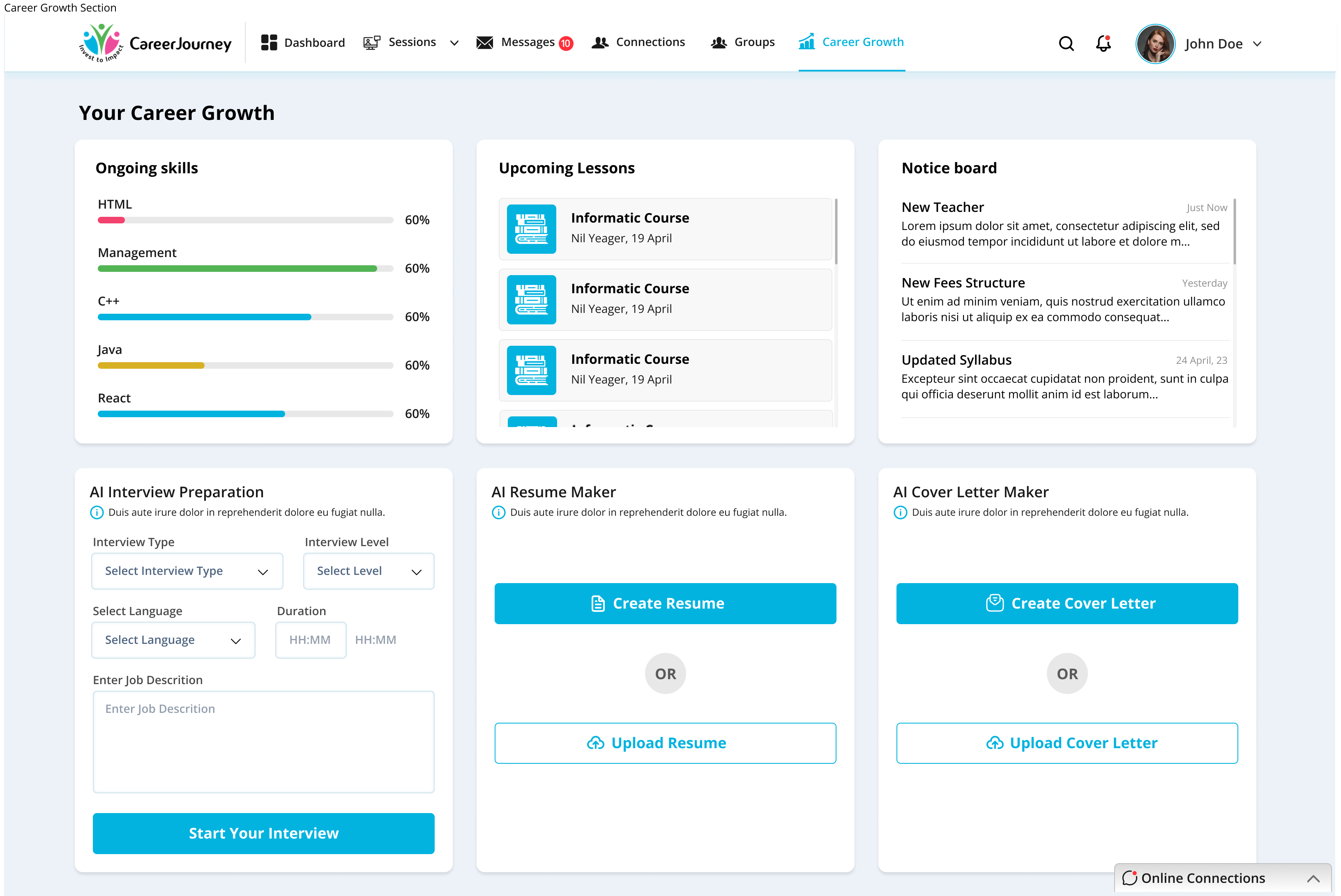
Task: Click the info icon under AI Resume Maker
Action: [x=498, y=512]
